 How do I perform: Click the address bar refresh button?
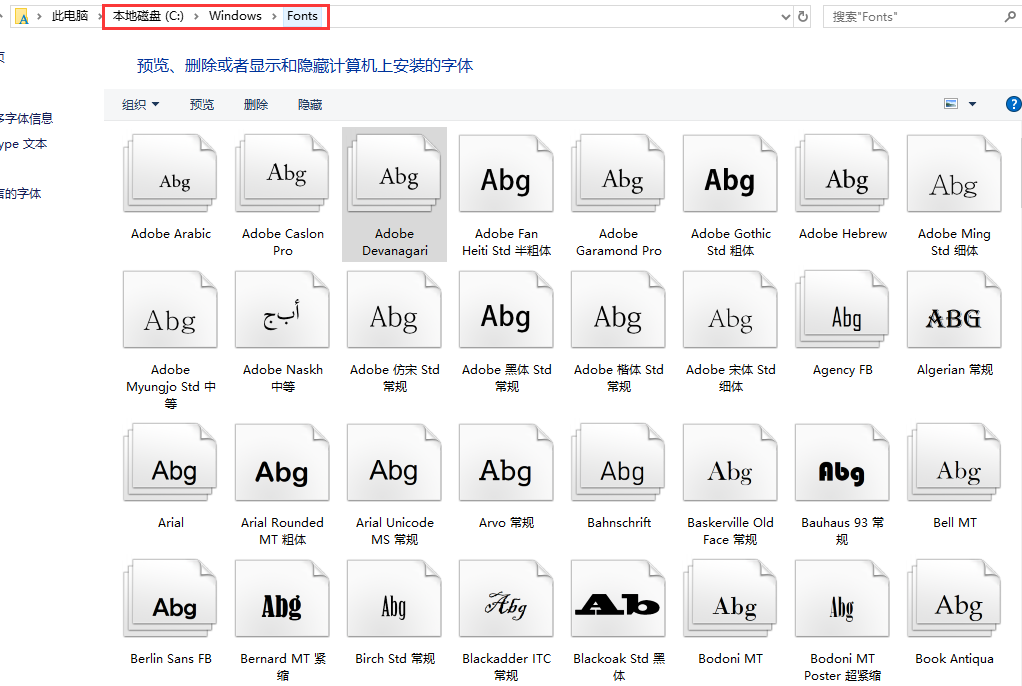803,16
